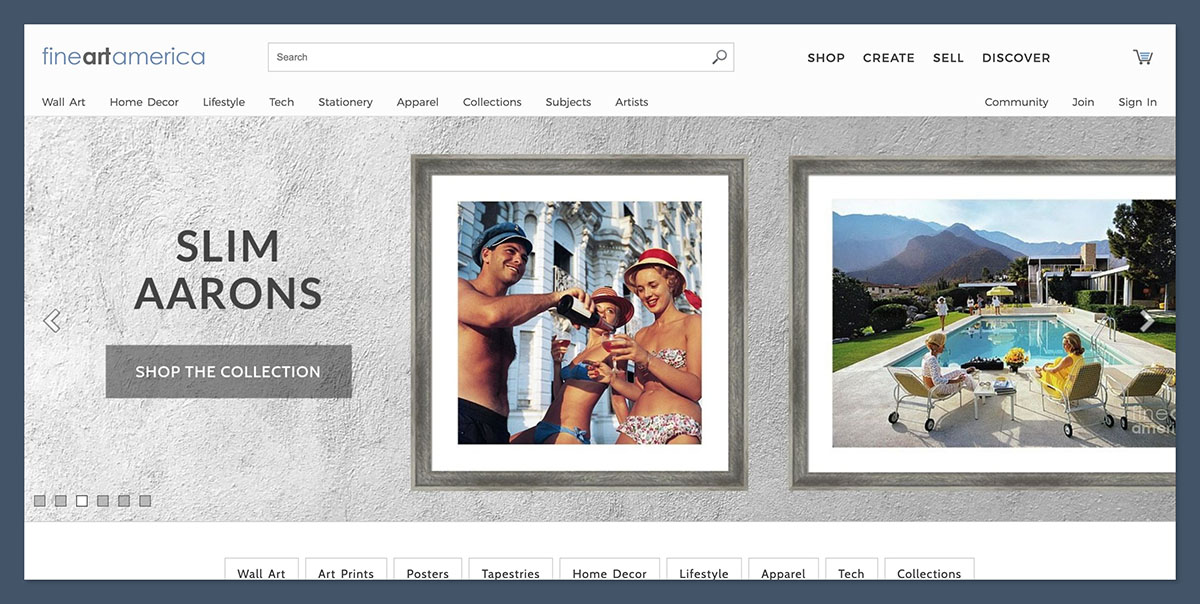This screenshot has height=604, width=1200.
Task: Open Collections in the navigation bar
Action: (x=492, y=102)
